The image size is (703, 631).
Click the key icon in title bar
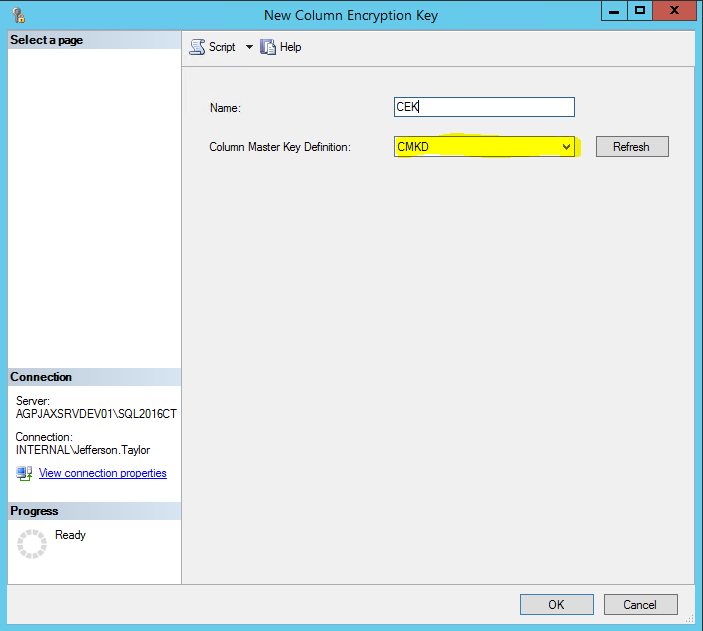[18, 15]
